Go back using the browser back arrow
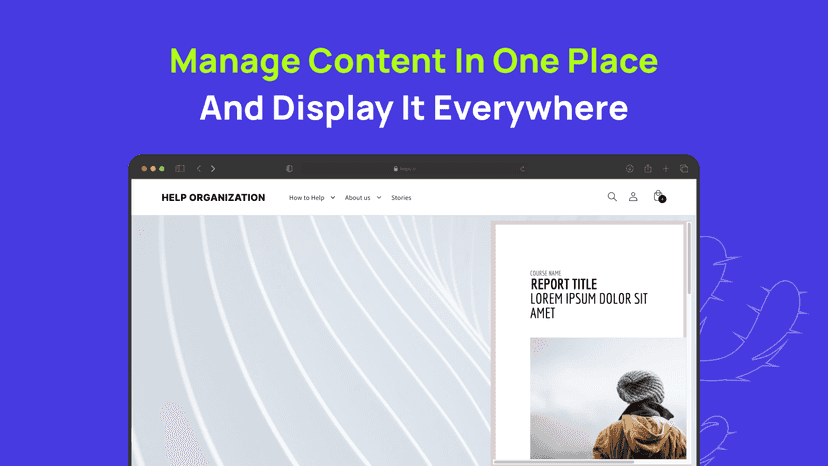The width and height of the screenshot is (828, 466). (x=199, y=169)
